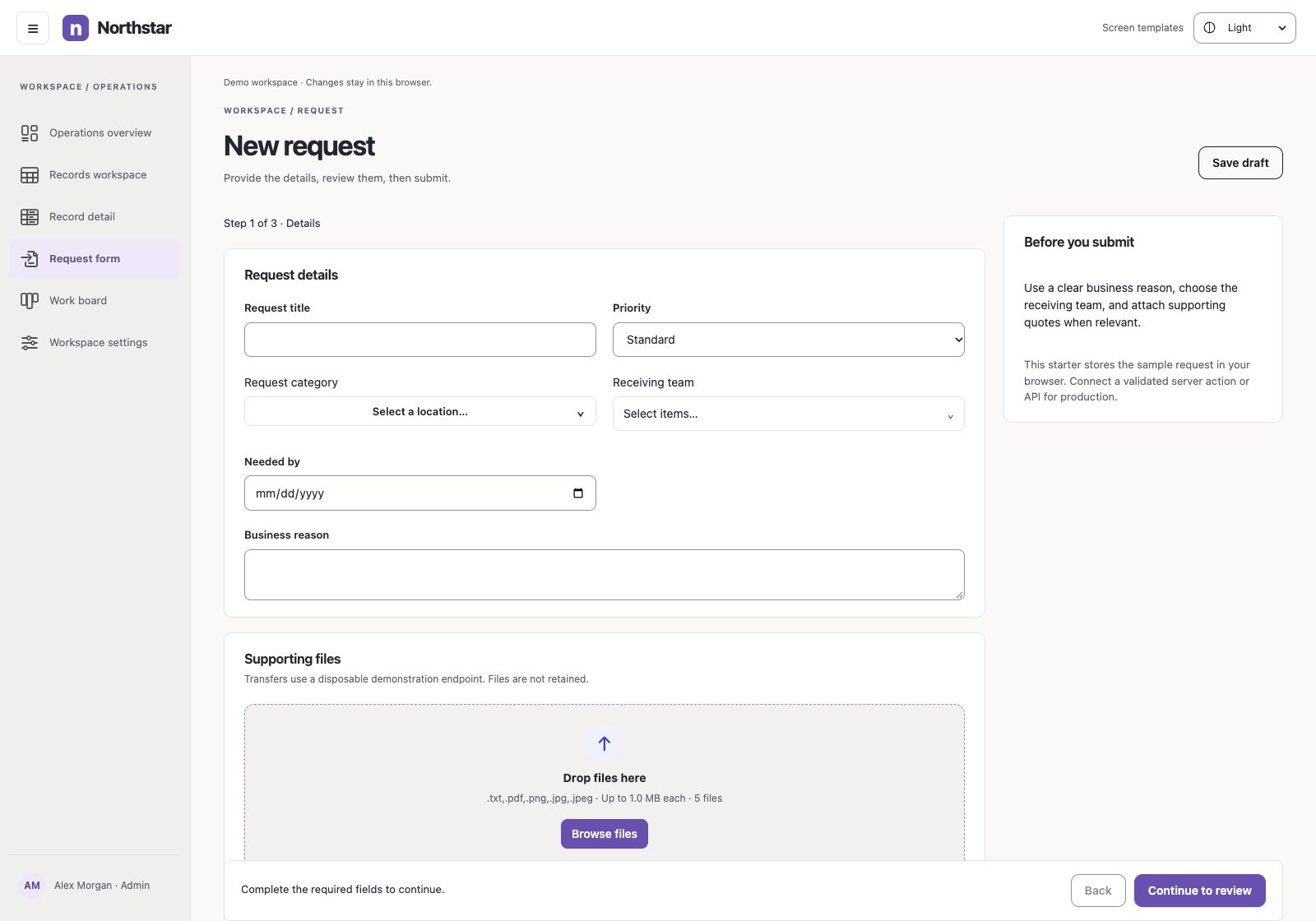
Task: Select the Request form nav item
Action: [95, 259]
